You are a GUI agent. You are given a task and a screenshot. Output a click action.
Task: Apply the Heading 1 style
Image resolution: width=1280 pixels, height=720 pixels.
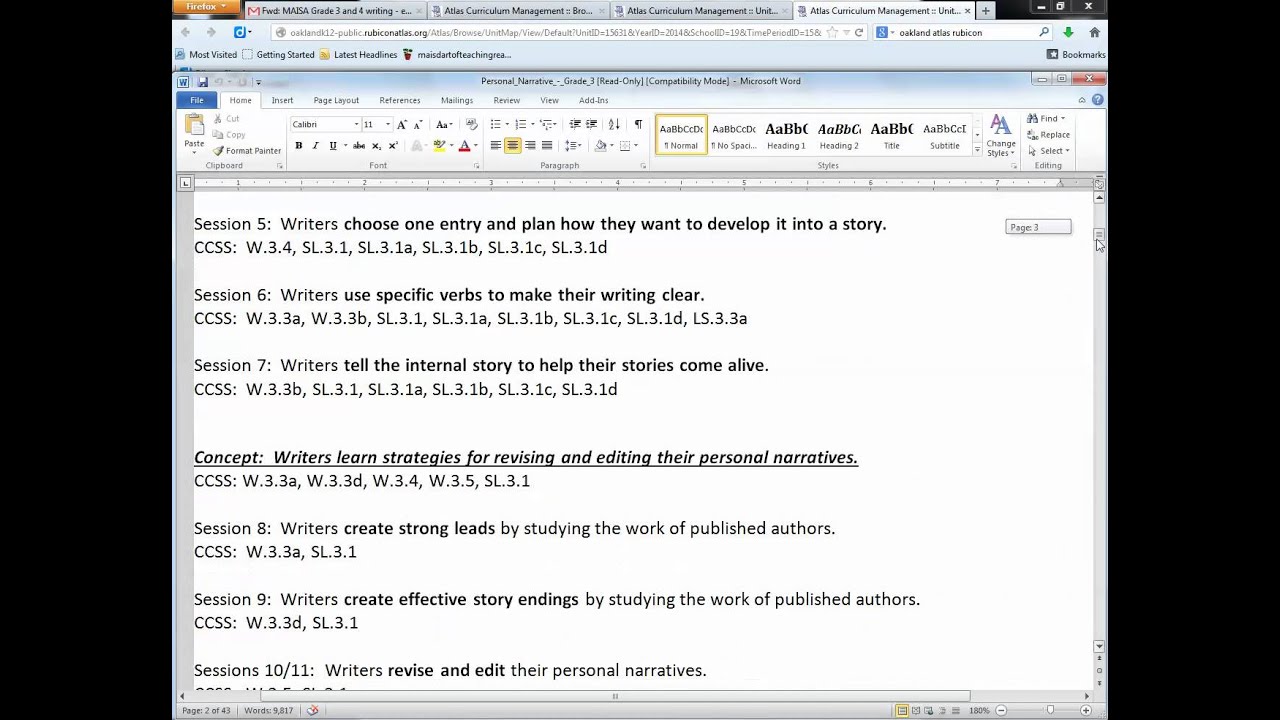coord(786,135)
